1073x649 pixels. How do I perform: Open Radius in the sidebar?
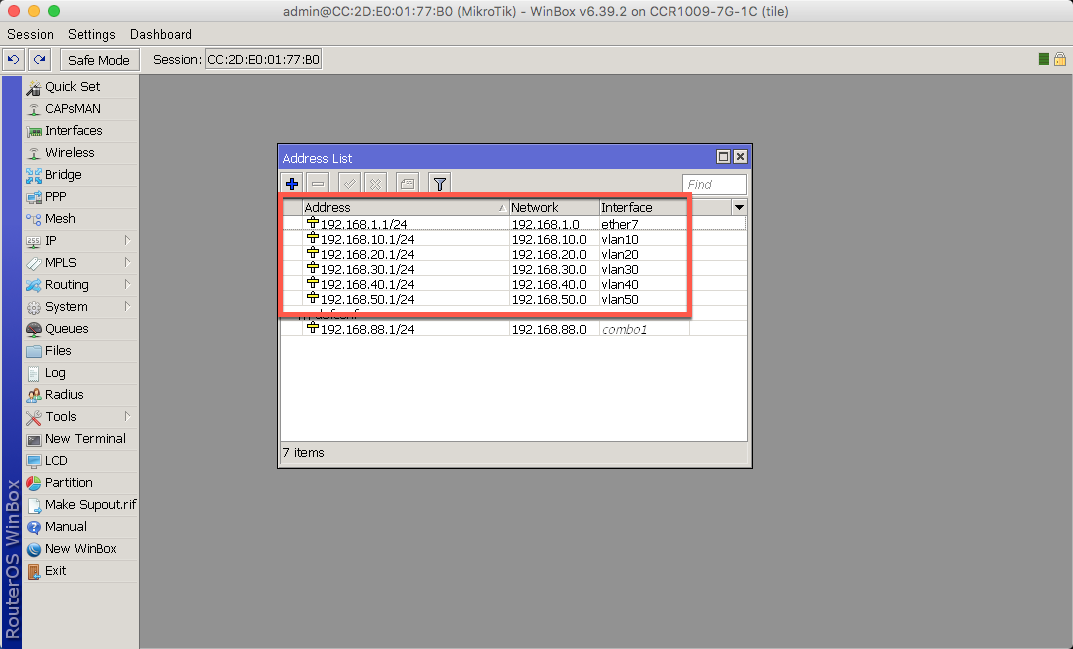point(81,395)
